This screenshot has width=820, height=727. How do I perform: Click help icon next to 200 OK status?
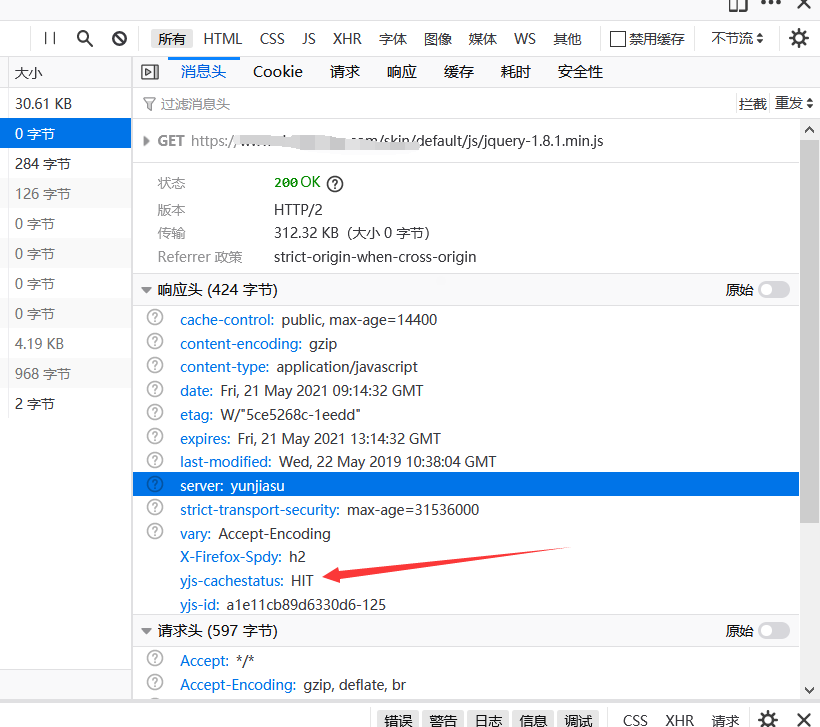(x=335, y=183)
